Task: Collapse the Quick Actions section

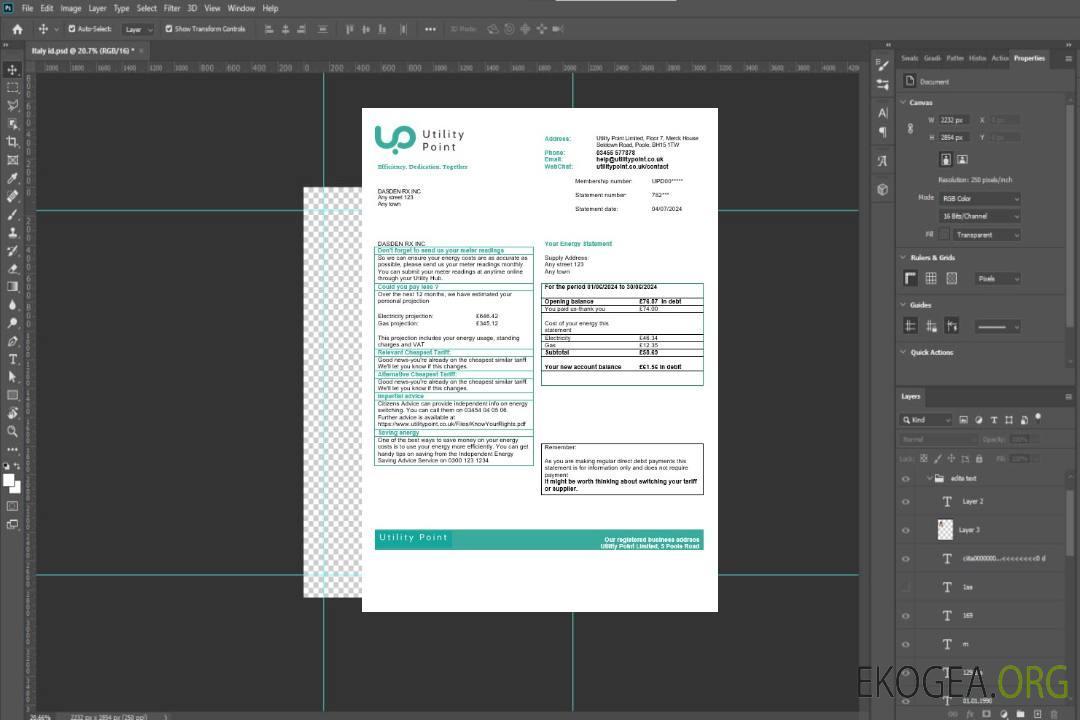Action: pyautogui.click(x=903, y=352)
